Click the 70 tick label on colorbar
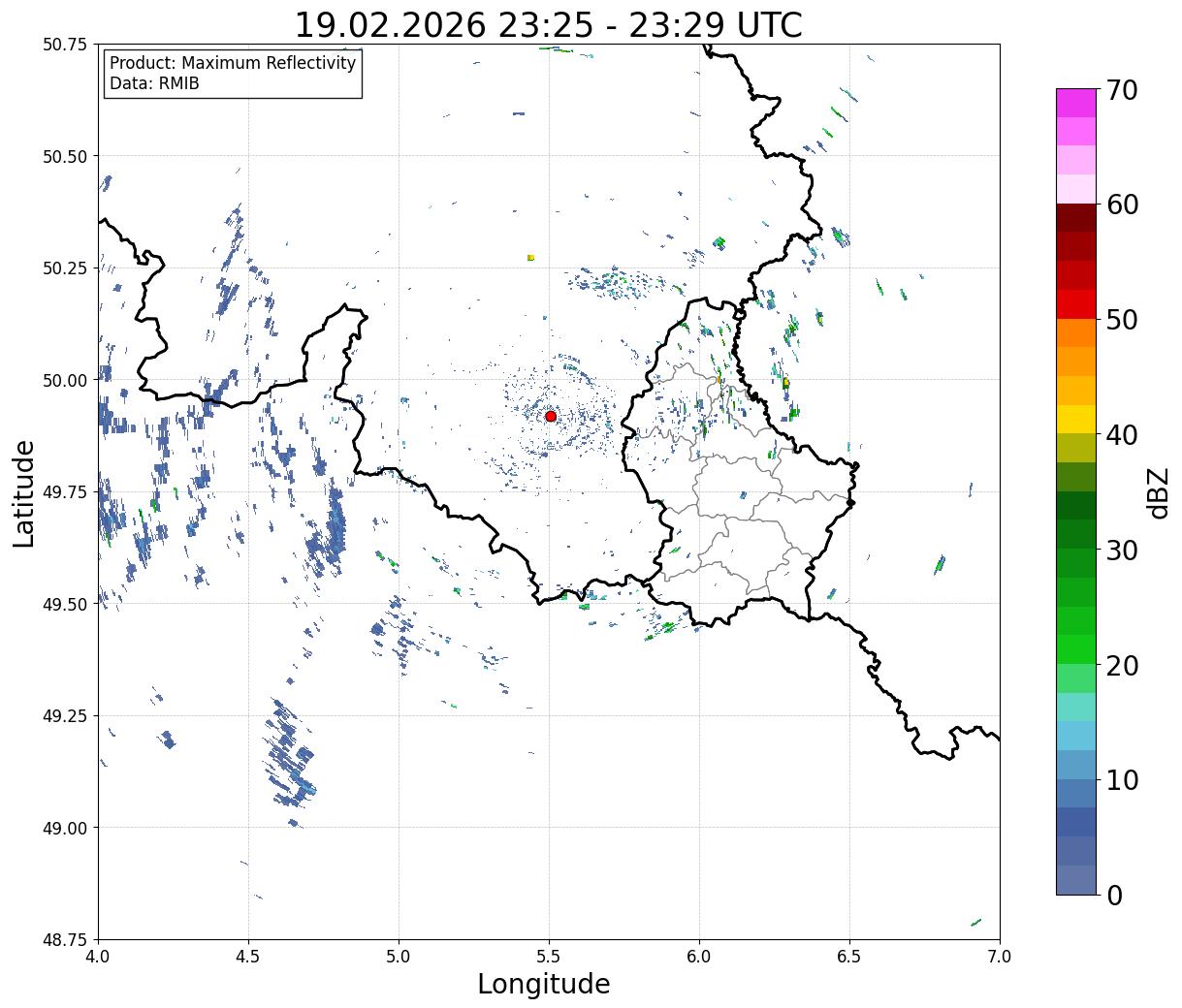 pyautogui.click(x=1120, y=90)
